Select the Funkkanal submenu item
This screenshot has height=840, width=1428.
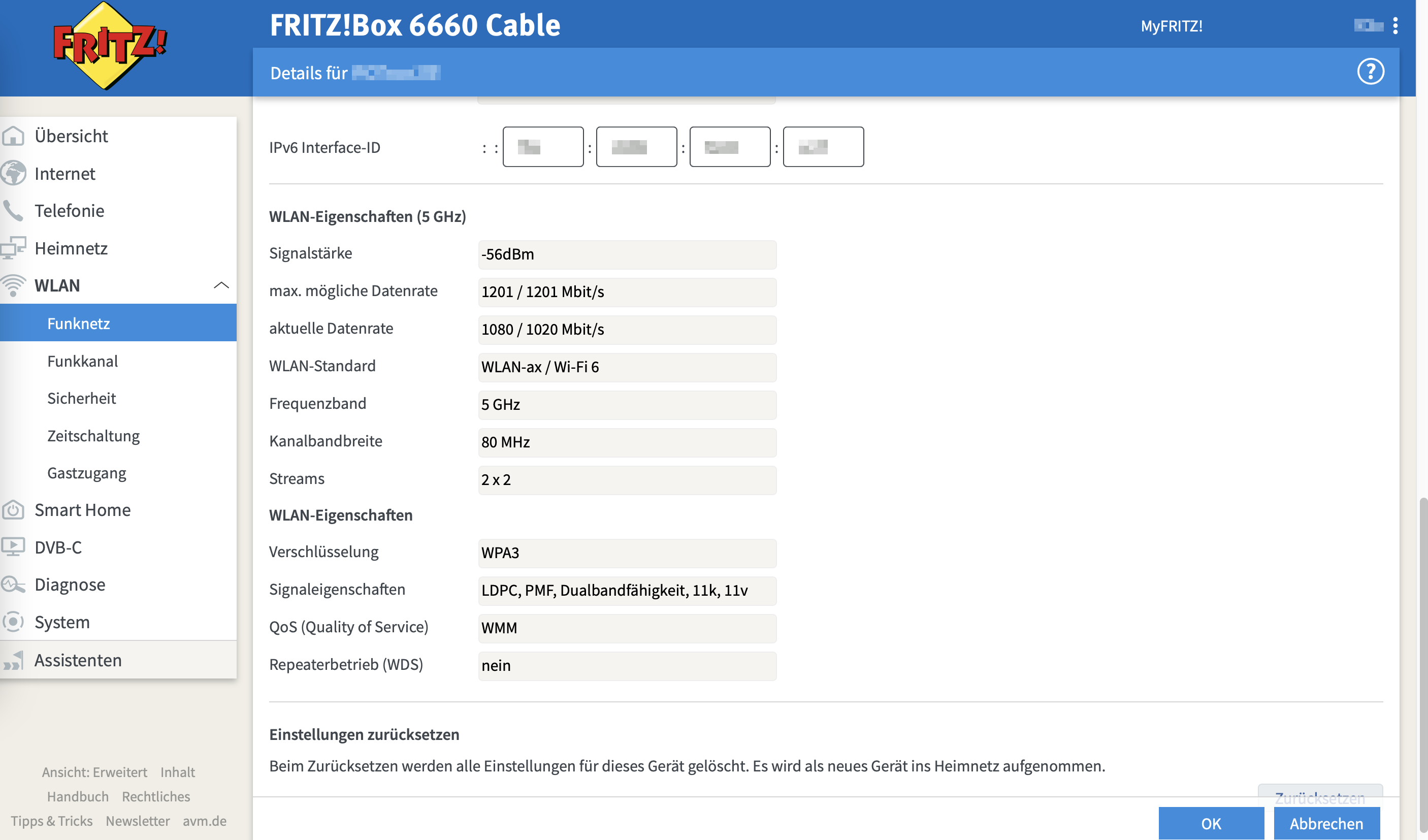point(82,361)
